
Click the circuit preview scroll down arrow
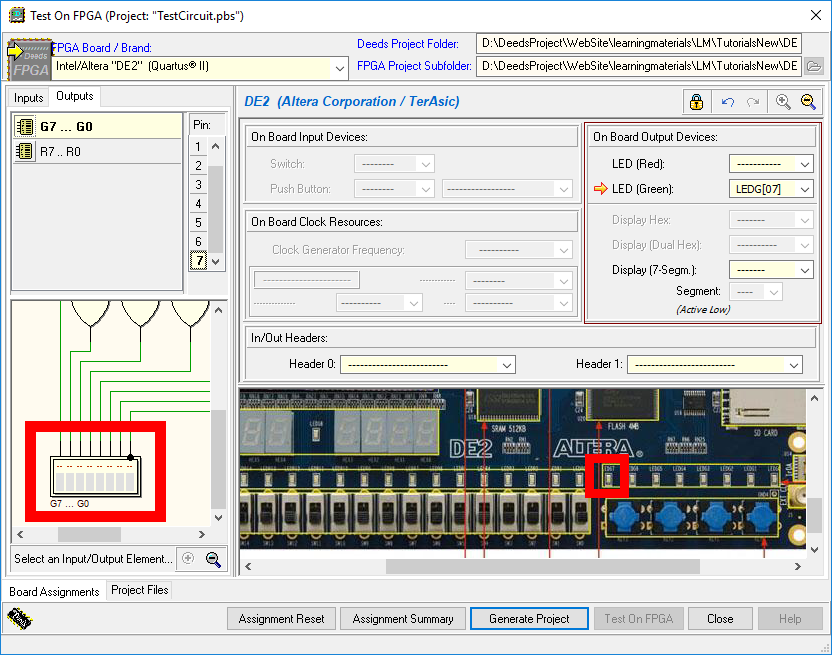pyautogui.click(x=218, y=518)
